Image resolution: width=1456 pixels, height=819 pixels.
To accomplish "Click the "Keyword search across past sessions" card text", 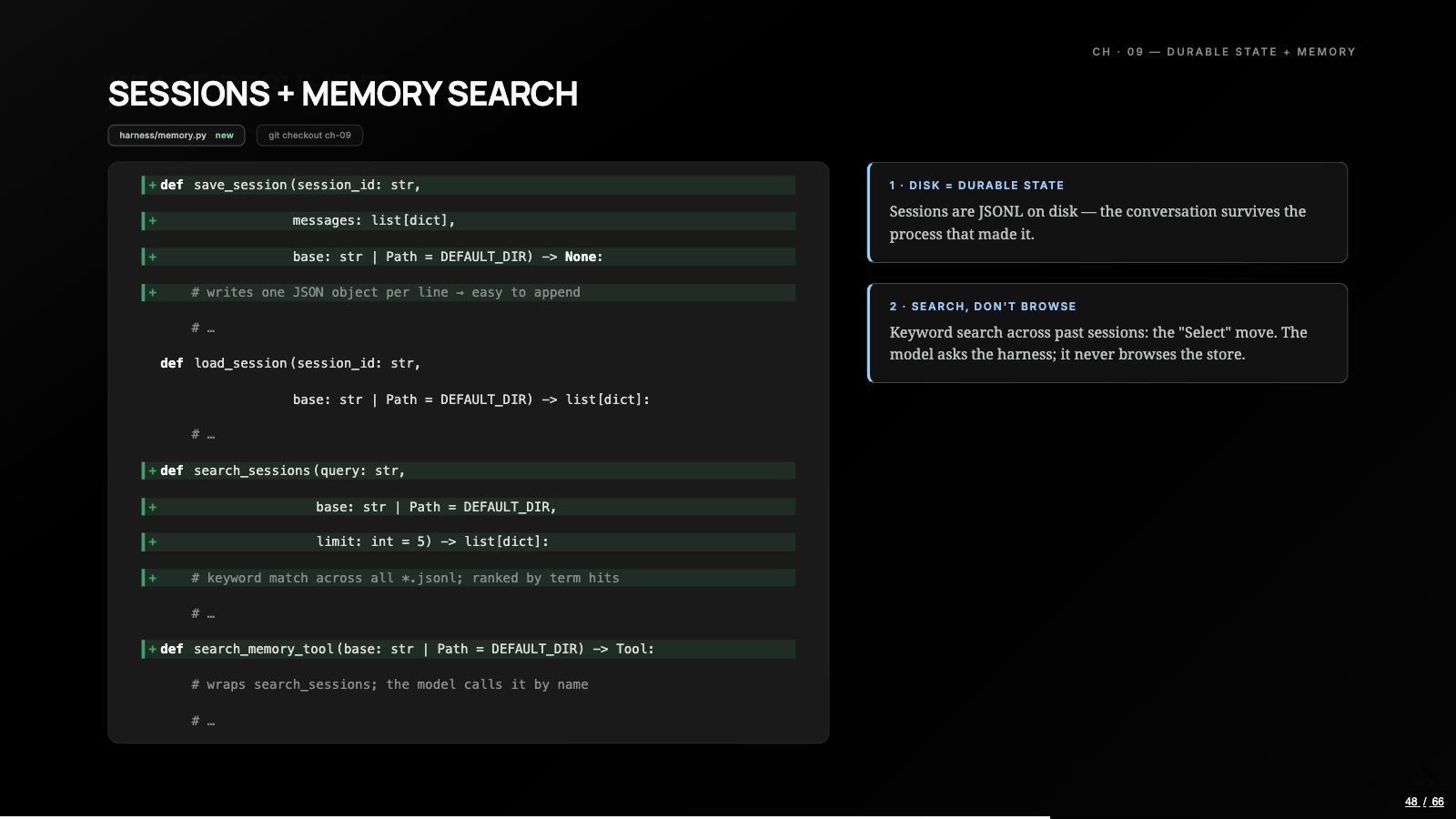I will [1098, 343].
